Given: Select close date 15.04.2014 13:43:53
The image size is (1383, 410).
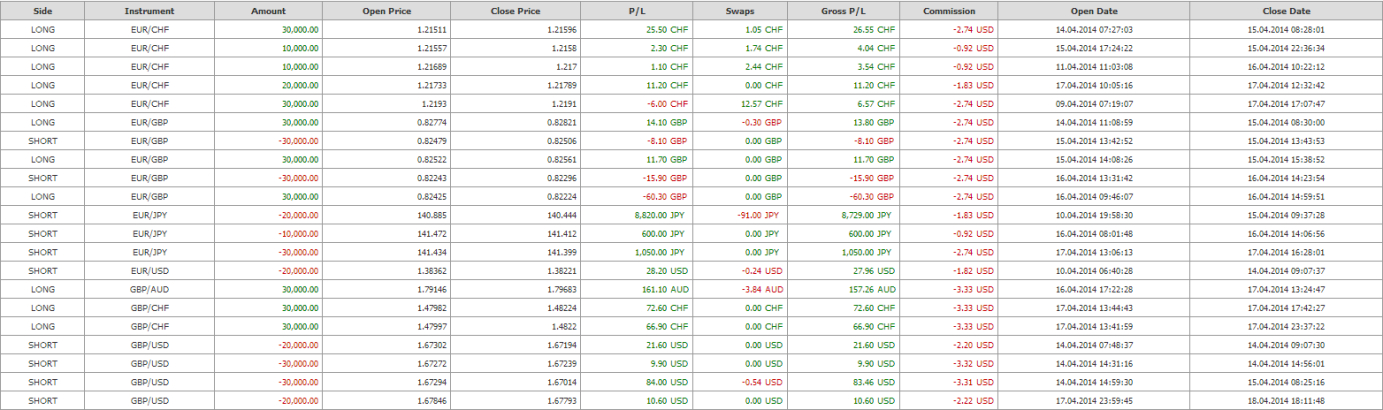Looking at the screenshot, I should [1286, 141].
